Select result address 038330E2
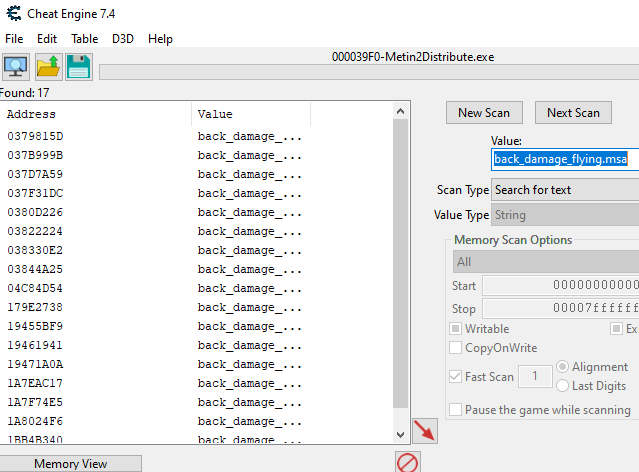The width and height of the screenshot is (639, 472). (x=35, y=250)
